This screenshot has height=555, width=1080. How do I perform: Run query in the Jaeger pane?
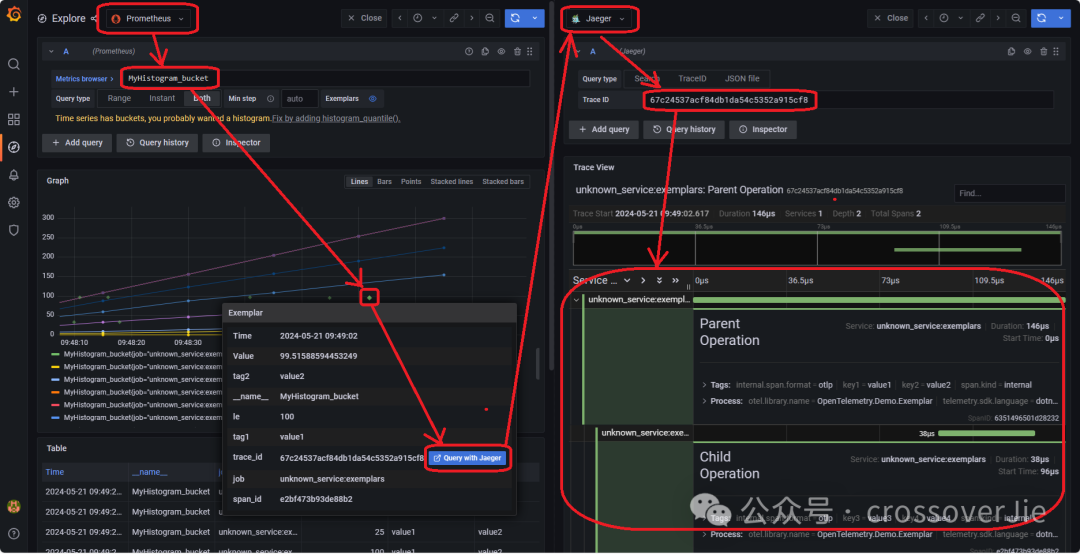[x=1041, y=19]
